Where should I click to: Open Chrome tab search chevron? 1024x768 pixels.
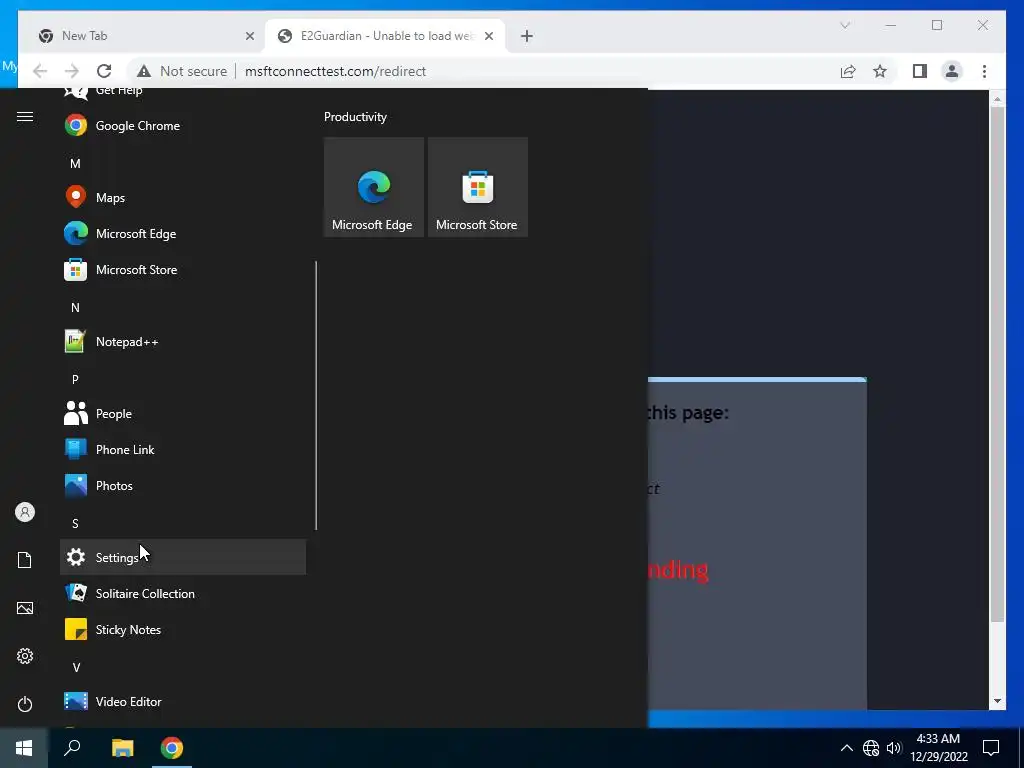click(845, 25)
